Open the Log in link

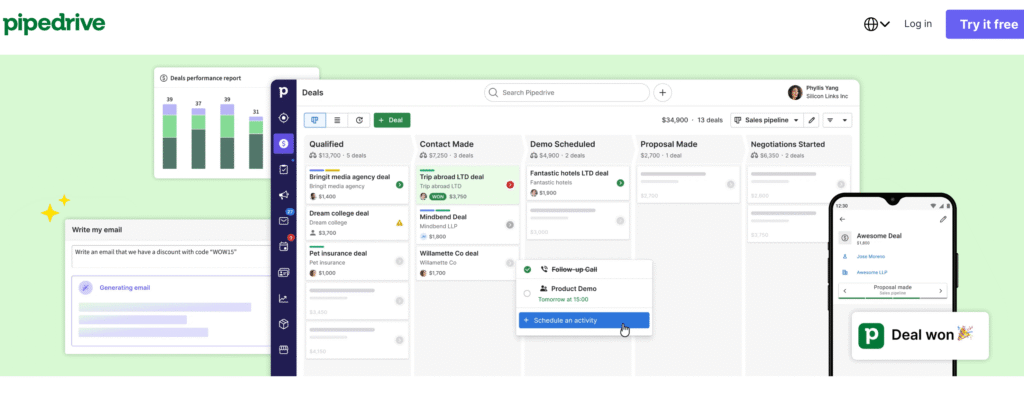pyautogui.click(x=918, y=24)
